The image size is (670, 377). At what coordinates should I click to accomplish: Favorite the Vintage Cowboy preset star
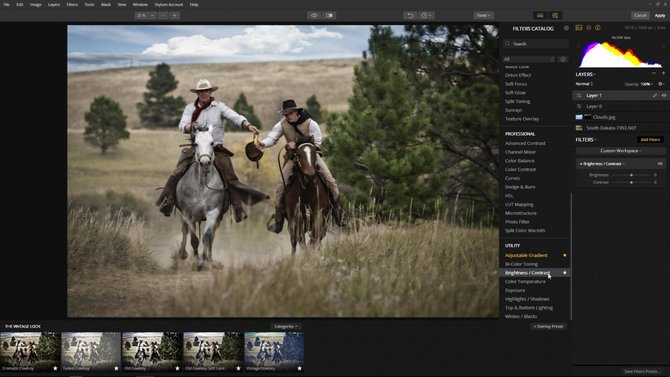coord(300,368)
